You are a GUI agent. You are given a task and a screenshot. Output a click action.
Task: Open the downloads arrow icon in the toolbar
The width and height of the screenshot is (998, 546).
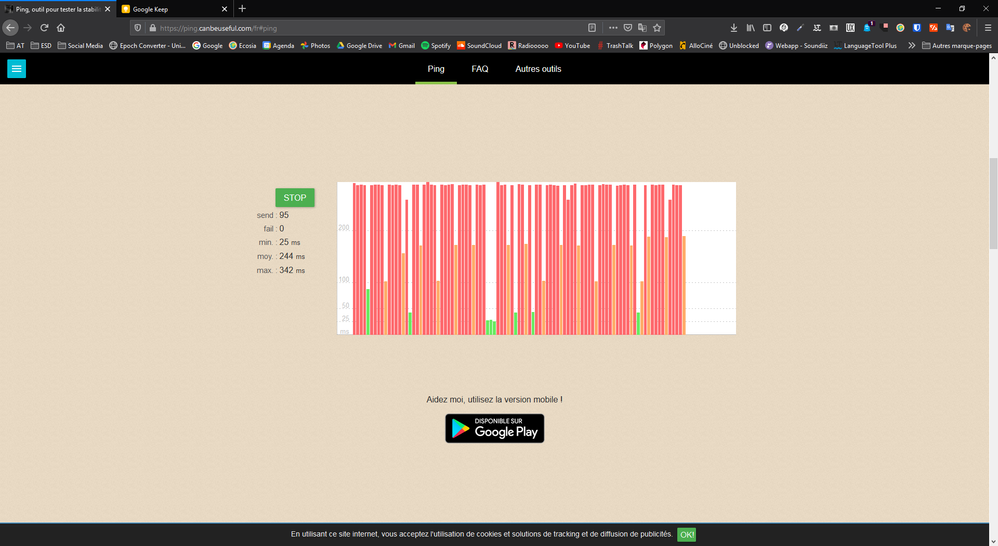(734, 28)
